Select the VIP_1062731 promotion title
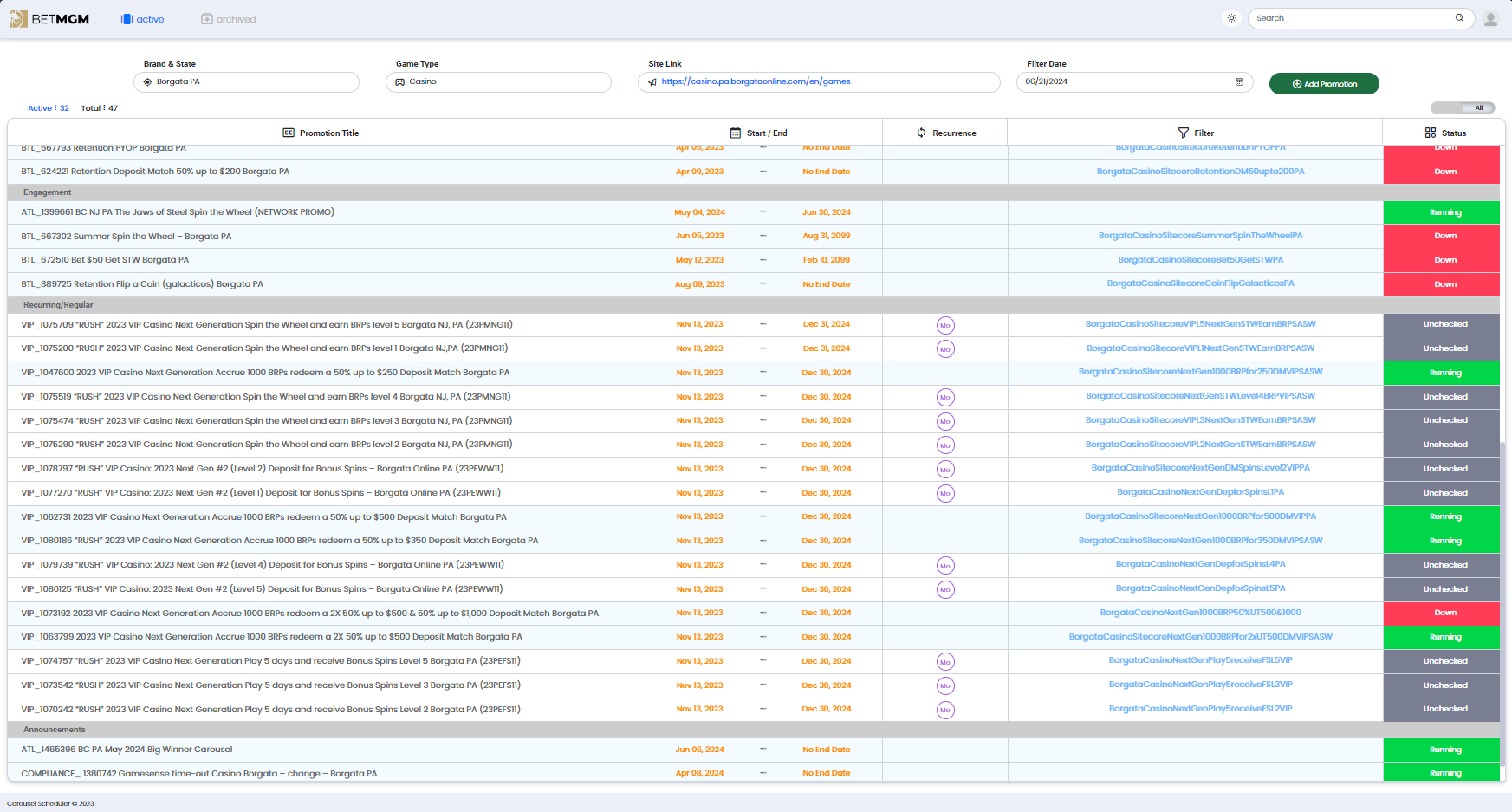 (x=263, y=517)
